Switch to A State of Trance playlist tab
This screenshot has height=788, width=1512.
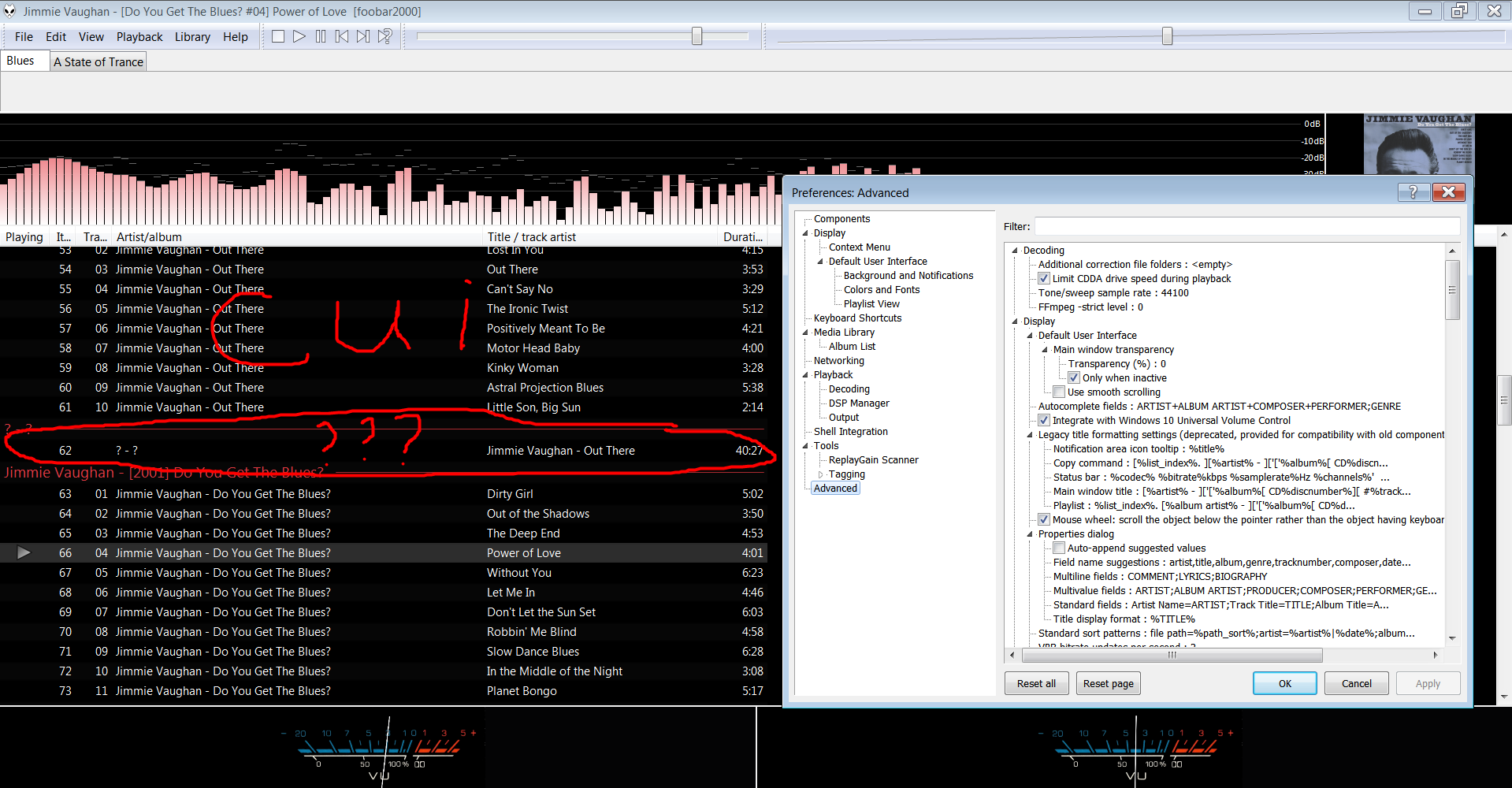click(x=98, y=62)
